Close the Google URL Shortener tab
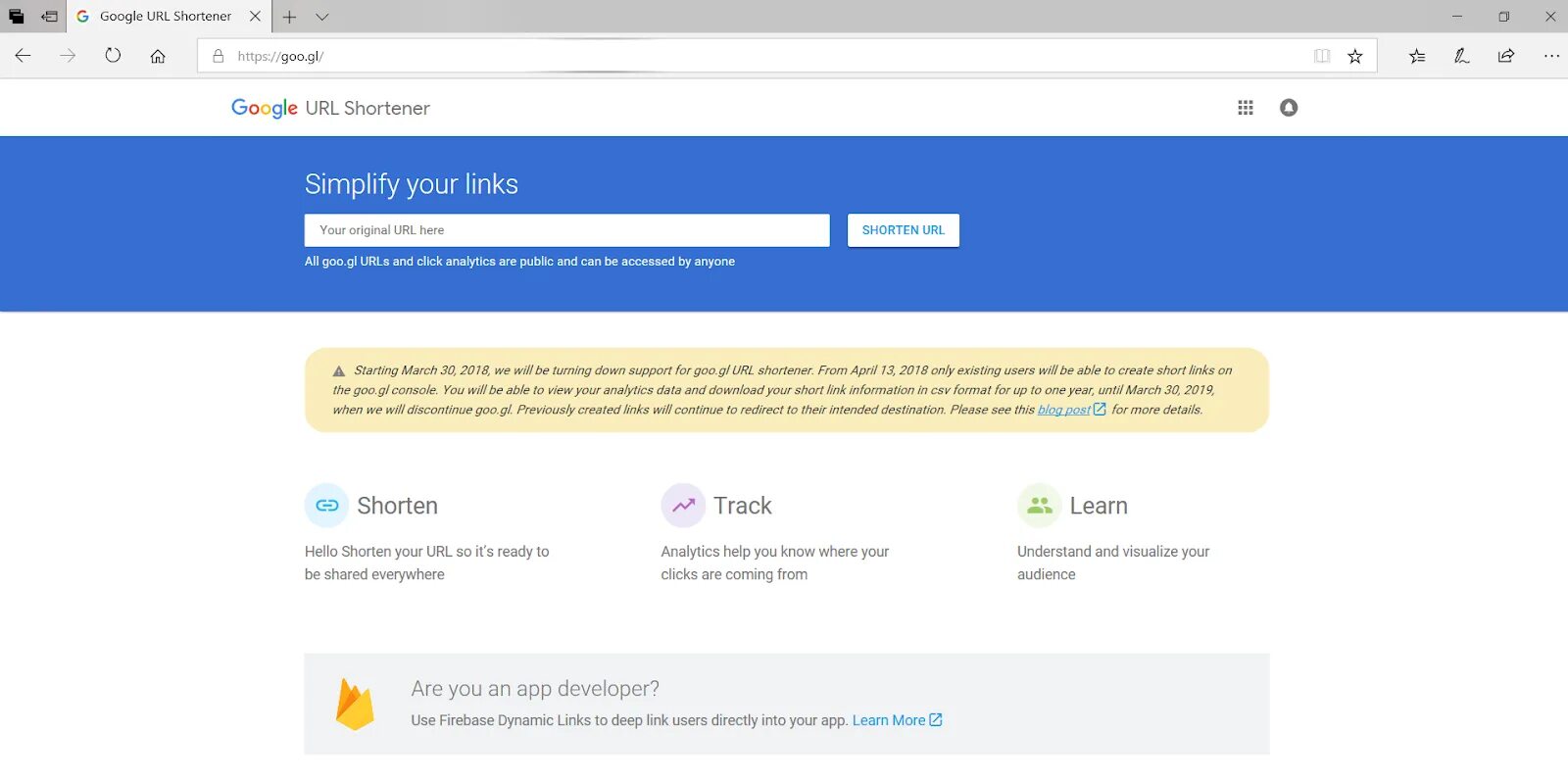 click(255, 17)
